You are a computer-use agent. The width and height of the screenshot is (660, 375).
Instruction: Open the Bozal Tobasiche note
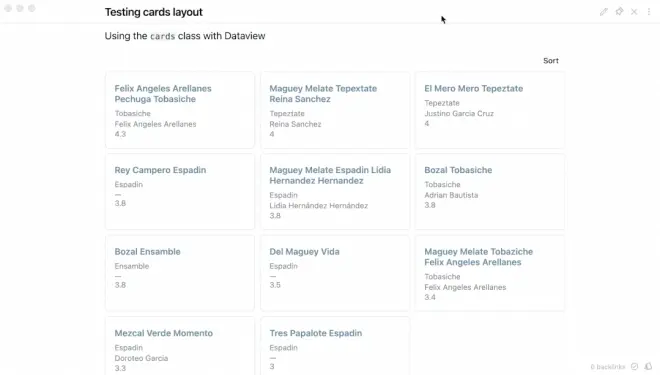458,170
